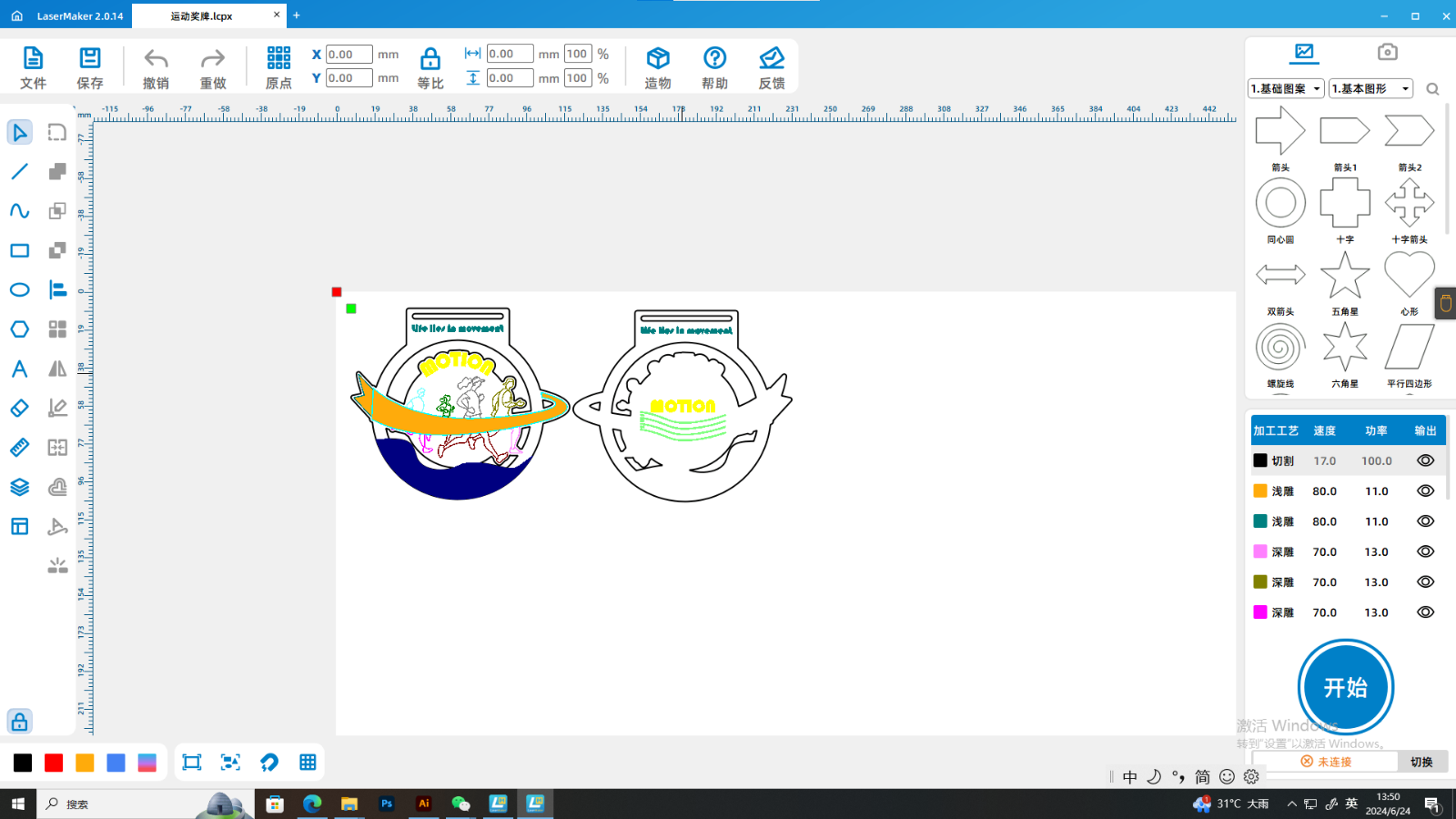Open the 1.基本图形 subcategory dropdown
Screen dimensions: 1456x819
point(1370,88)
